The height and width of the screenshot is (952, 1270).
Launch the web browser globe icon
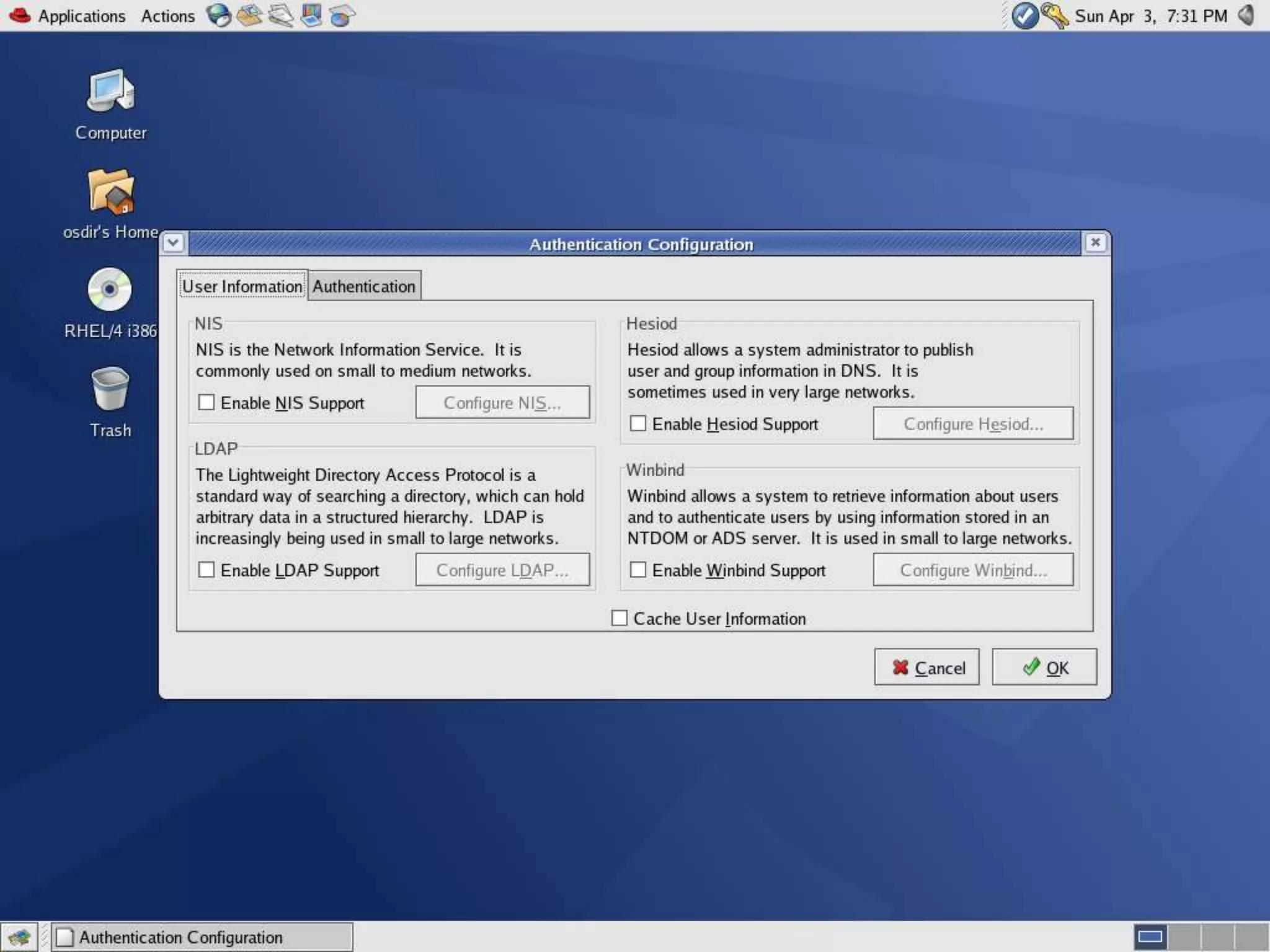tap(218, 15)
